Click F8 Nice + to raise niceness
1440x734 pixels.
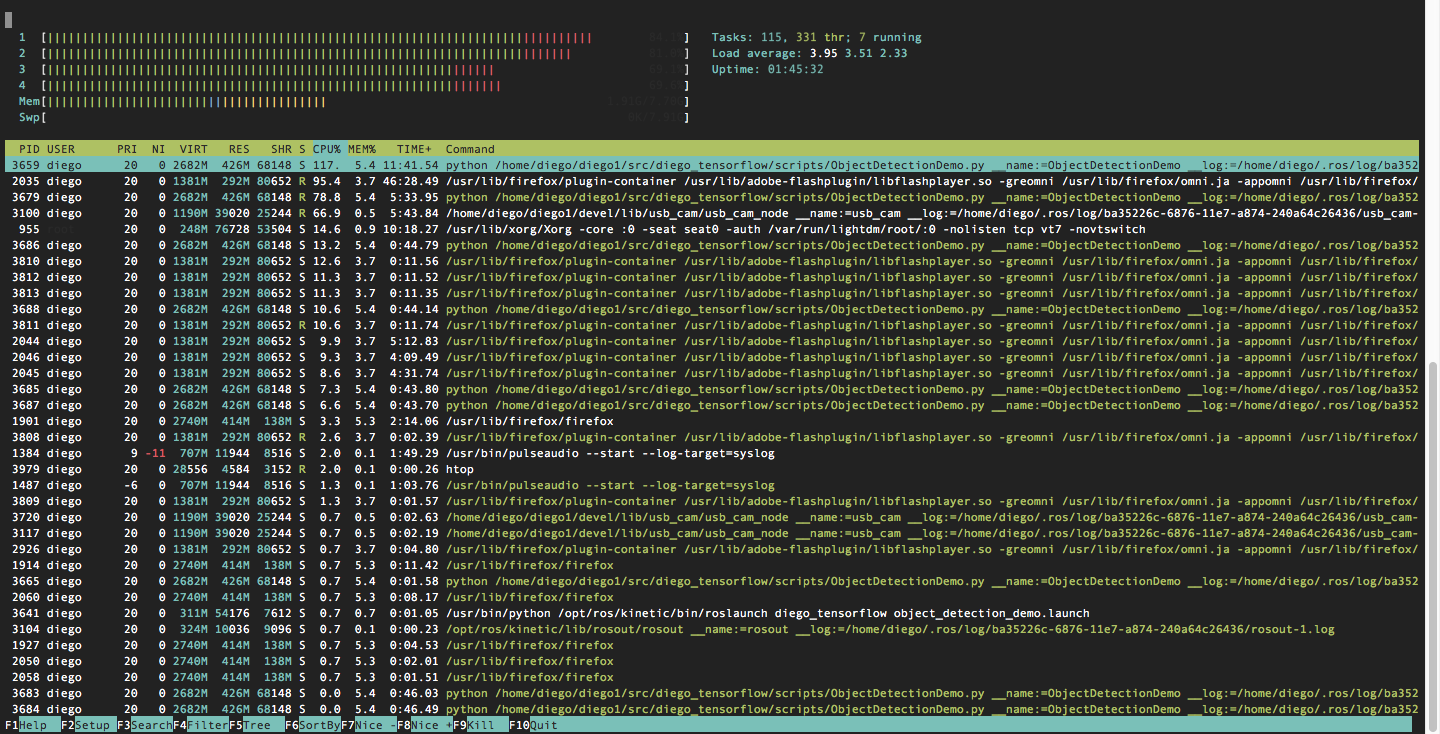pos(424,725)
